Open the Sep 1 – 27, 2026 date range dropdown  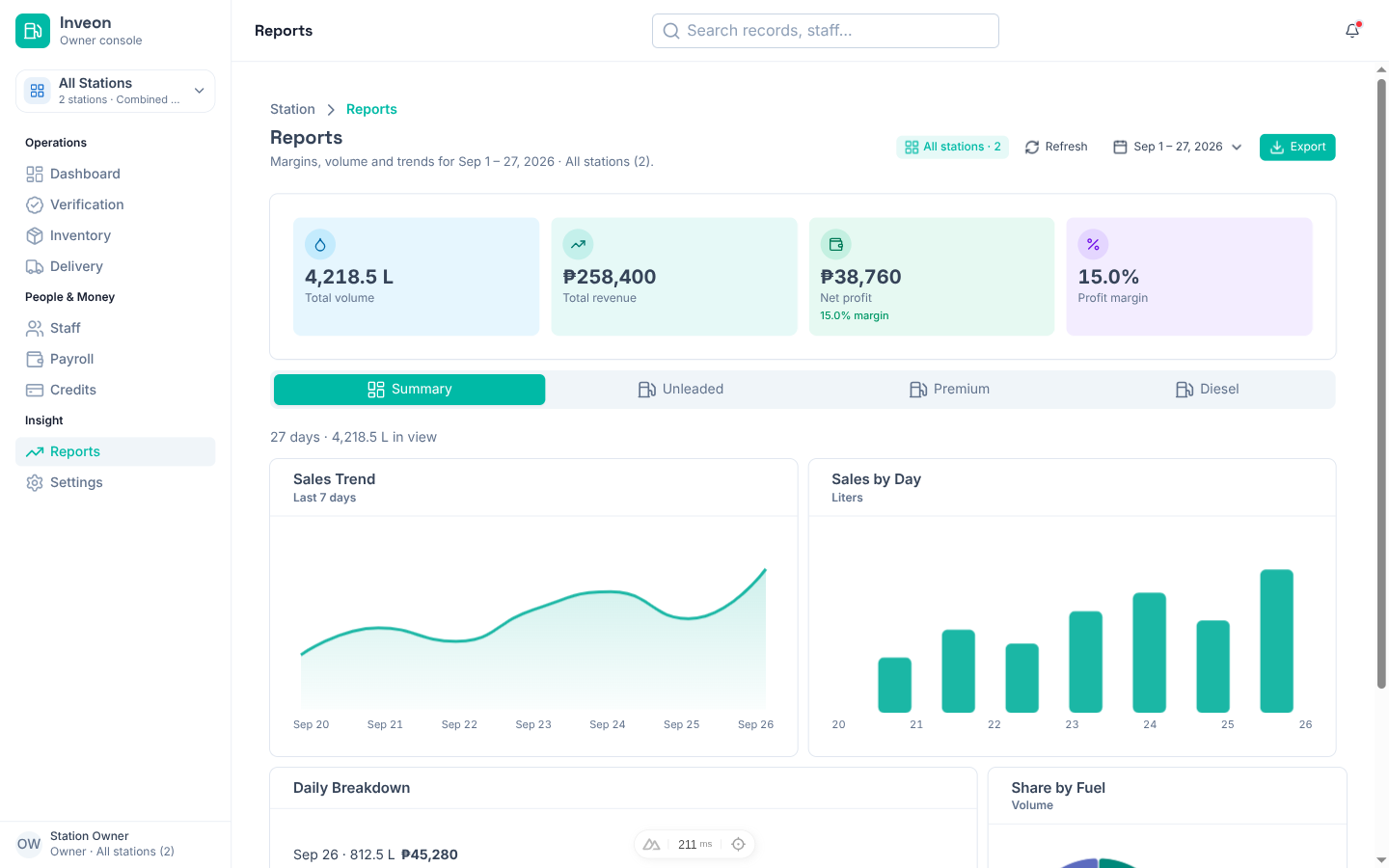1178,147
